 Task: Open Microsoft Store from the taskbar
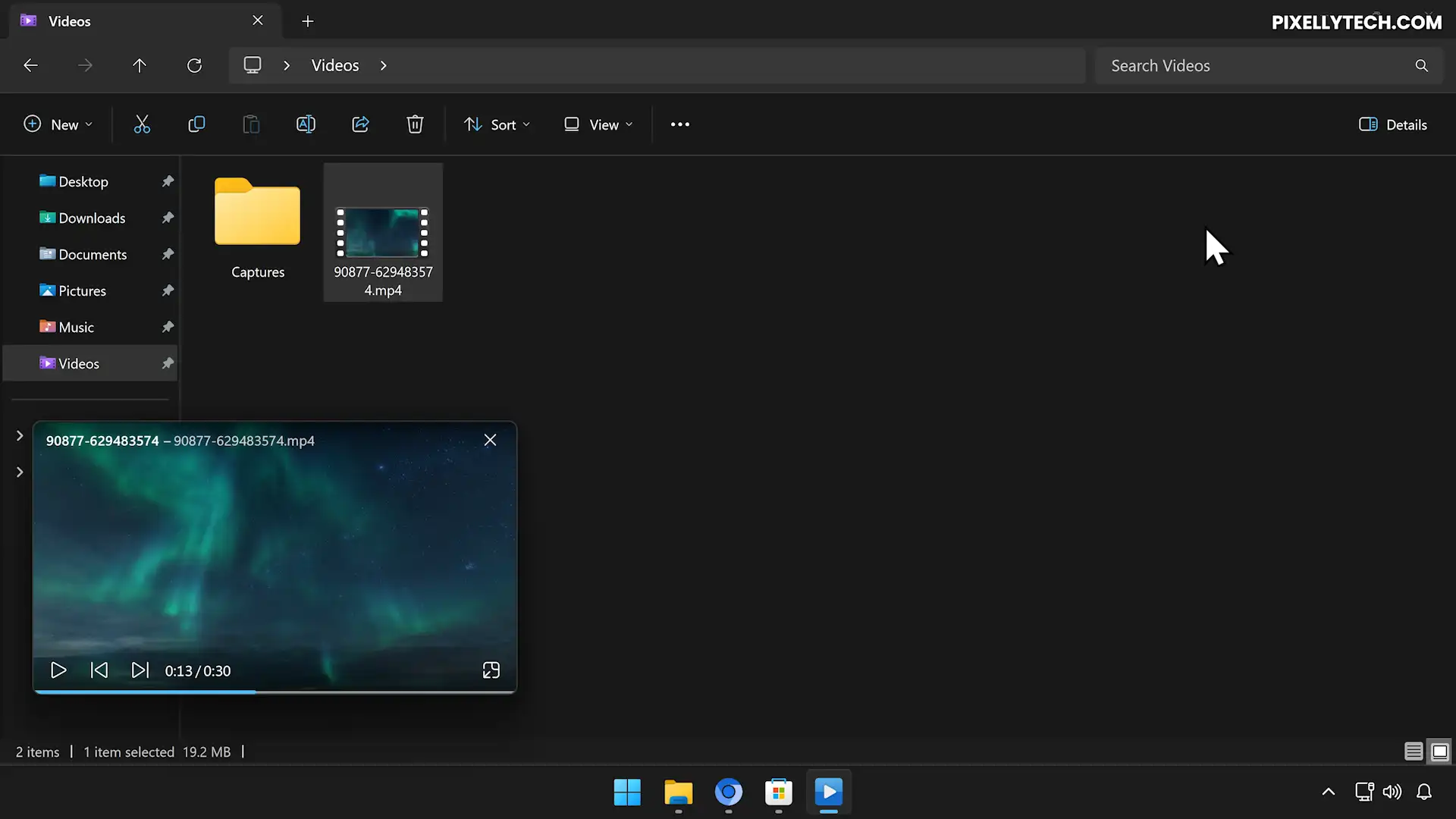(779, 792)
